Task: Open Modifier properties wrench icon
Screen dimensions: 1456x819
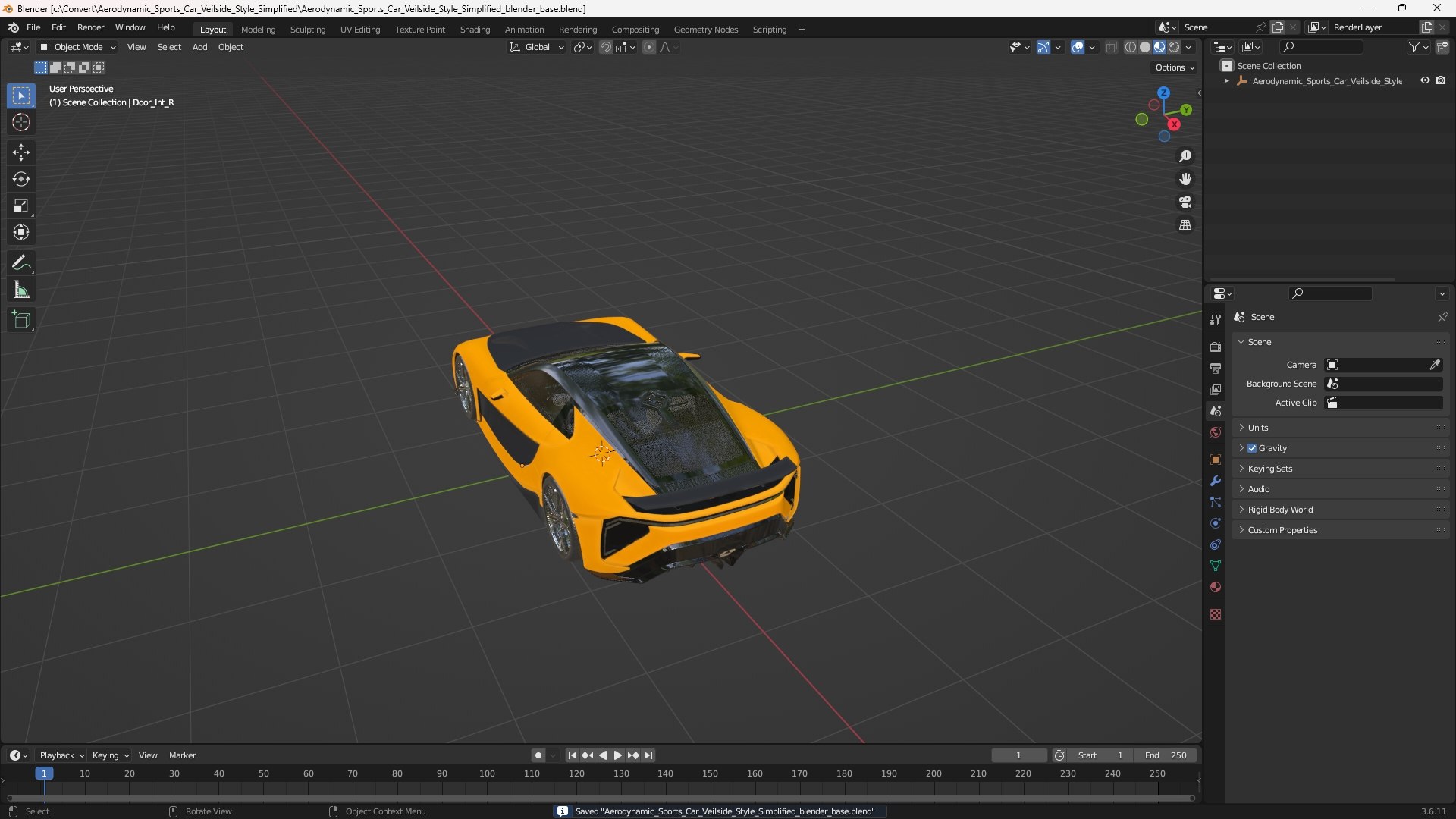Action: (x=1216, y=481)
